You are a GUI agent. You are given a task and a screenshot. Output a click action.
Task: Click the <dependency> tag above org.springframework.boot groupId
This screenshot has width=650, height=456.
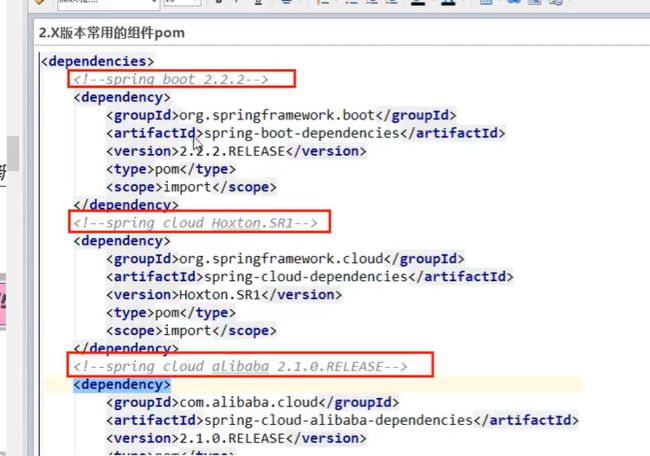point(122,97)
